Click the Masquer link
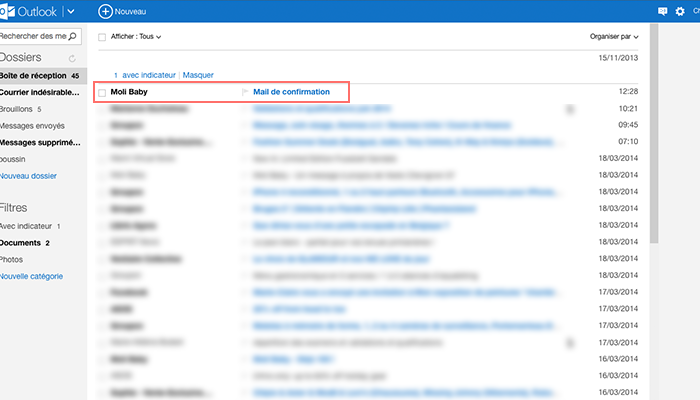The width and height of the screenshot is (700, 400). [x=198, y=75]
